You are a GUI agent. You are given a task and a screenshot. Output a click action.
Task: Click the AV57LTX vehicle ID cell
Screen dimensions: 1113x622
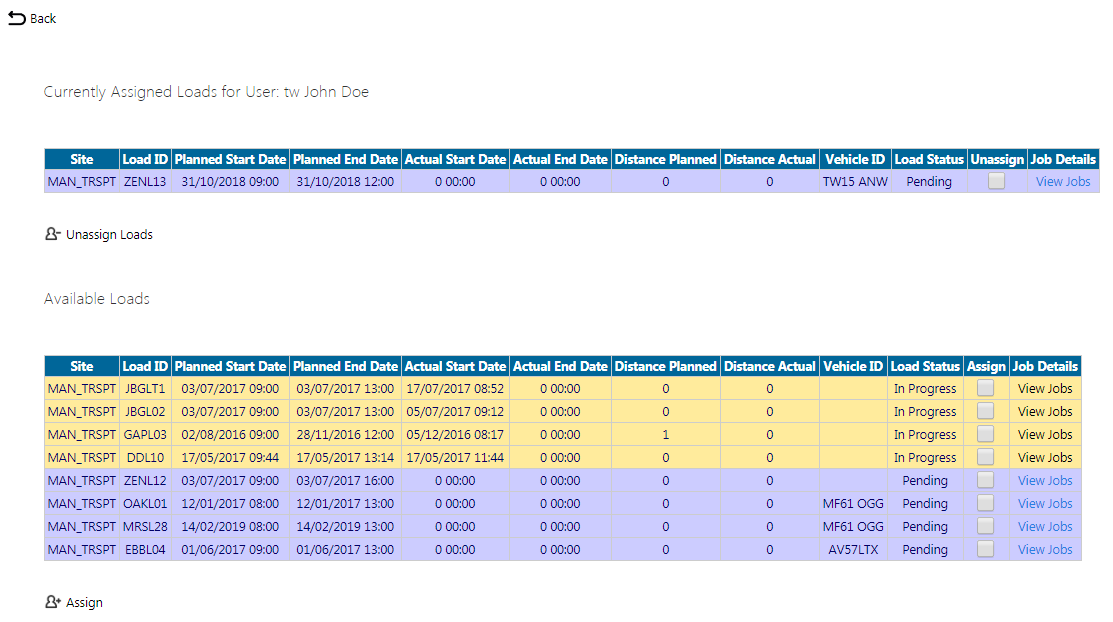[853, 550]
